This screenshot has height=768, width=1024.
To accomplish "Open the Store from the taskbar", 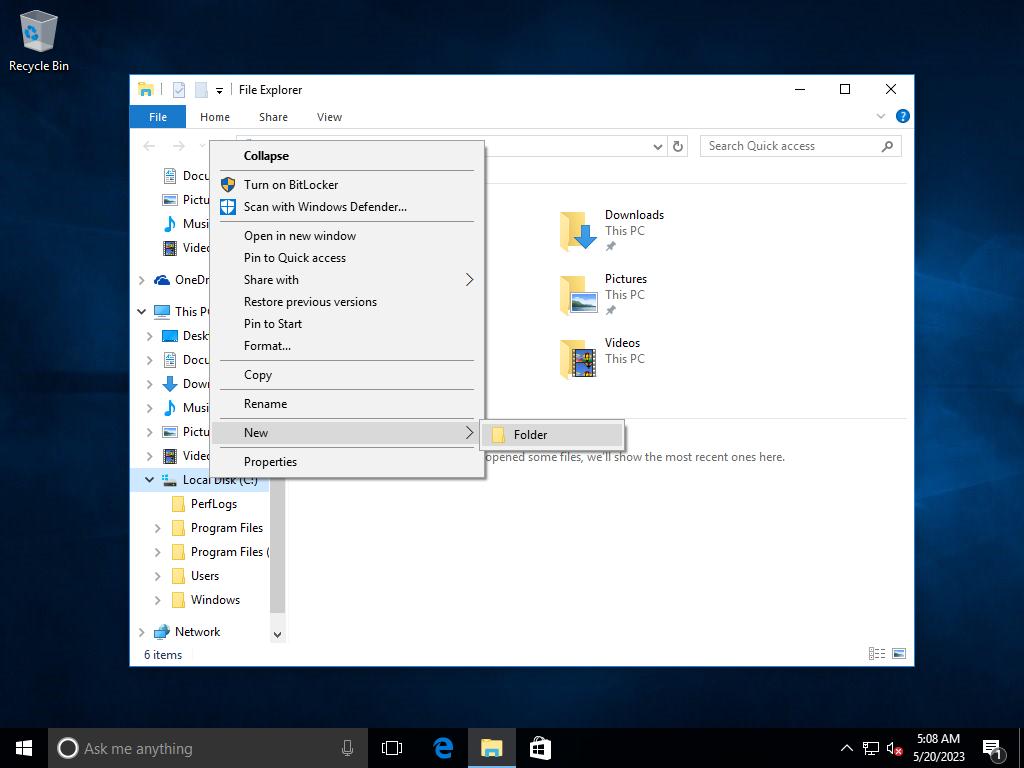I will (540, 748).
